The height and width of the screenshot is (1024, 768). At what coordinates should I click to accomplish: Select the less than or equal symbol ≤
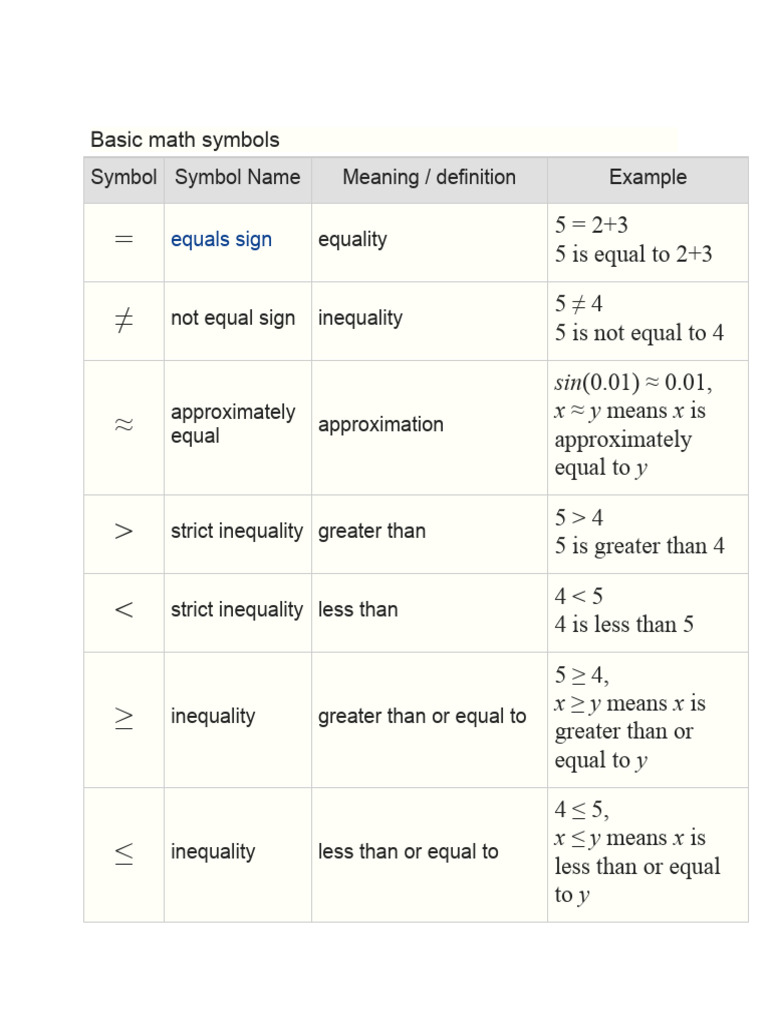tap(124, 853)
